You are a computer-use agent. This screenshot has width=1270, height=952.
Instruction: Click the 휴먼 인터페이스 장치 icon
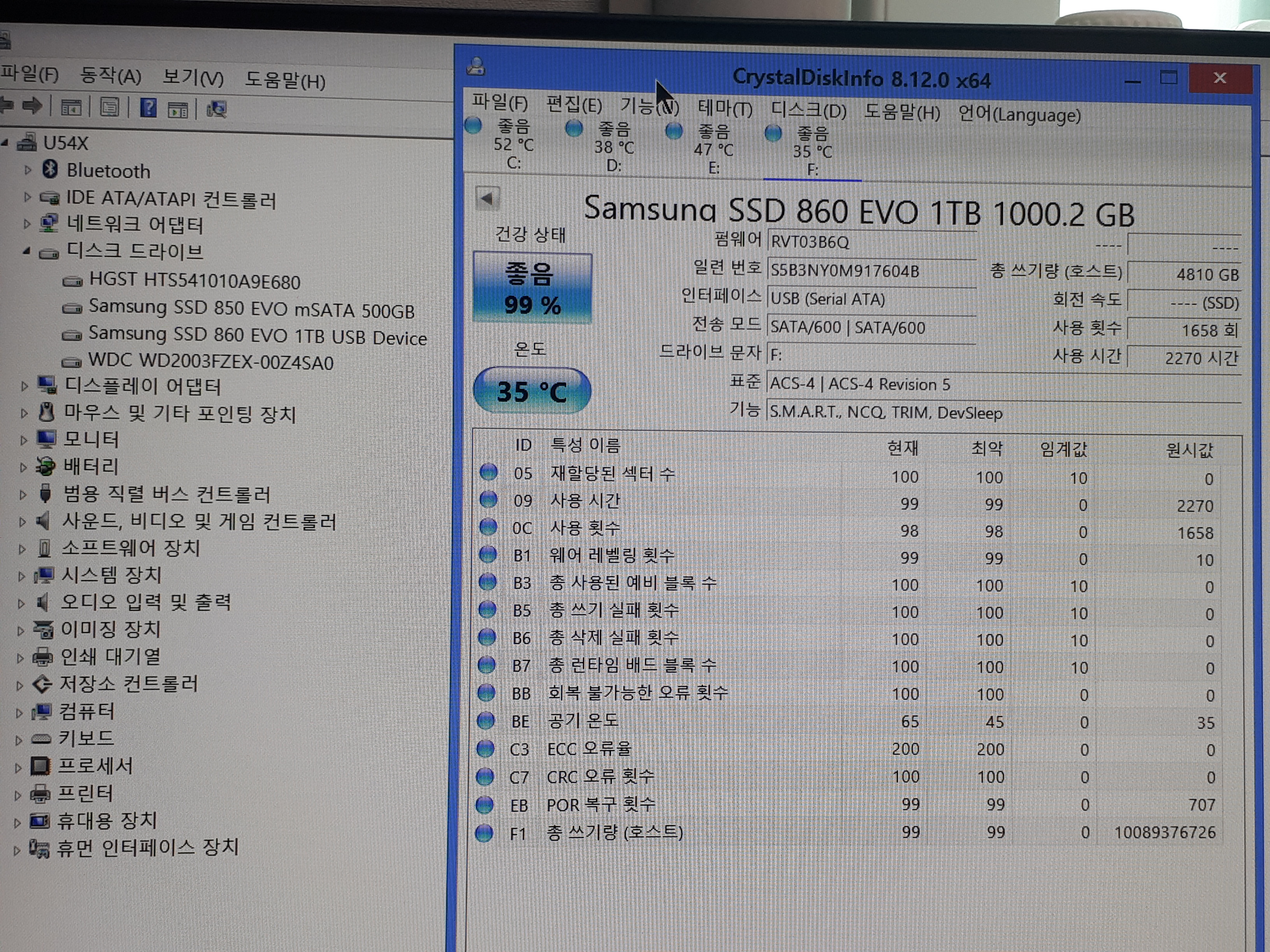tap(39, 849)
